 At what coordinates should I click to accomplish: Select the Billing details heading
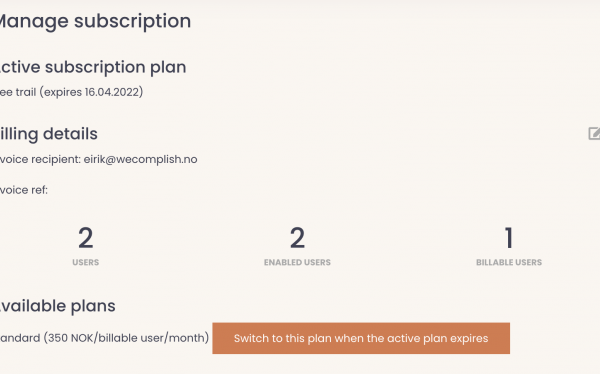click(49, 134)
